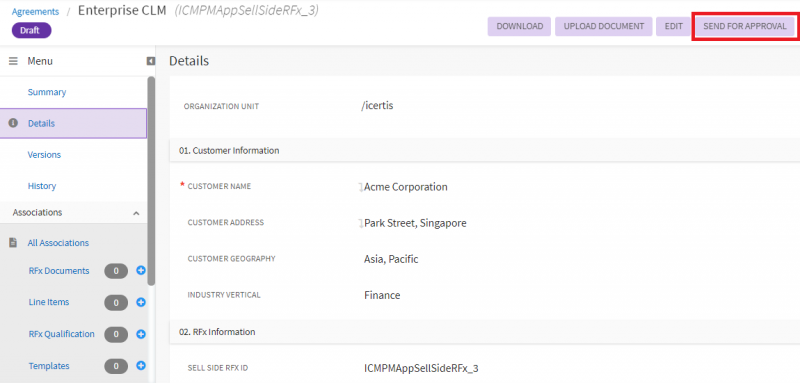This screenshot has height=383, width=800.
Task: Click the 01. Customer Information section header
Action: tap(484, 150)
